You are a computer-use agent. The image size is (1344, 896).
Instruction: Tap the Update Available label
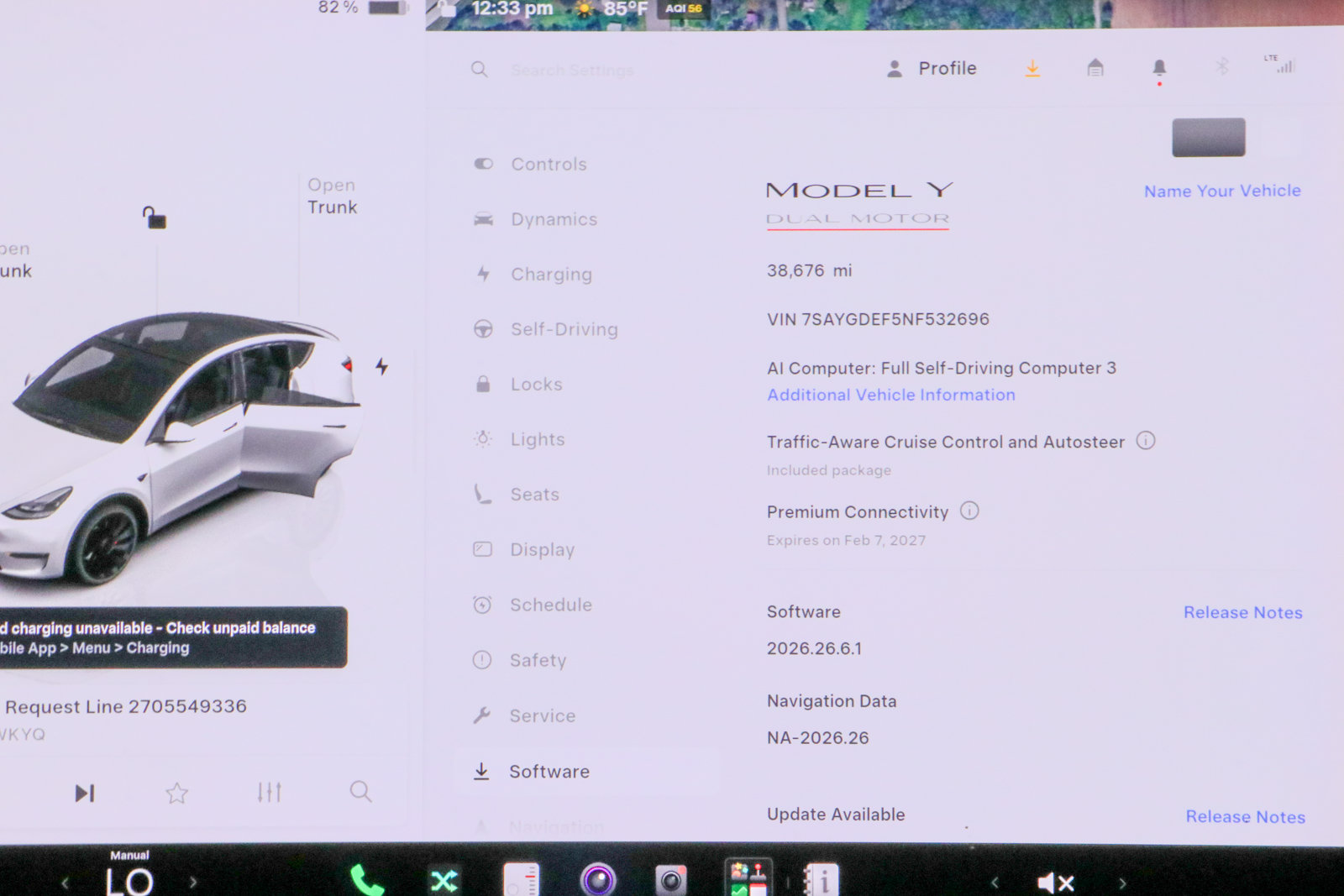[x=836, y=815]
